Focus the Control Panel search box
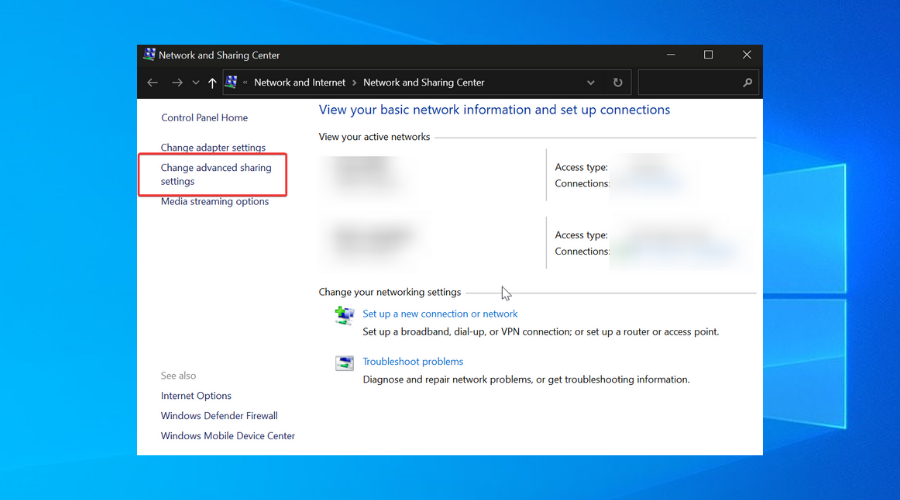This screenshot has height=500, width=900. [690, 83]
